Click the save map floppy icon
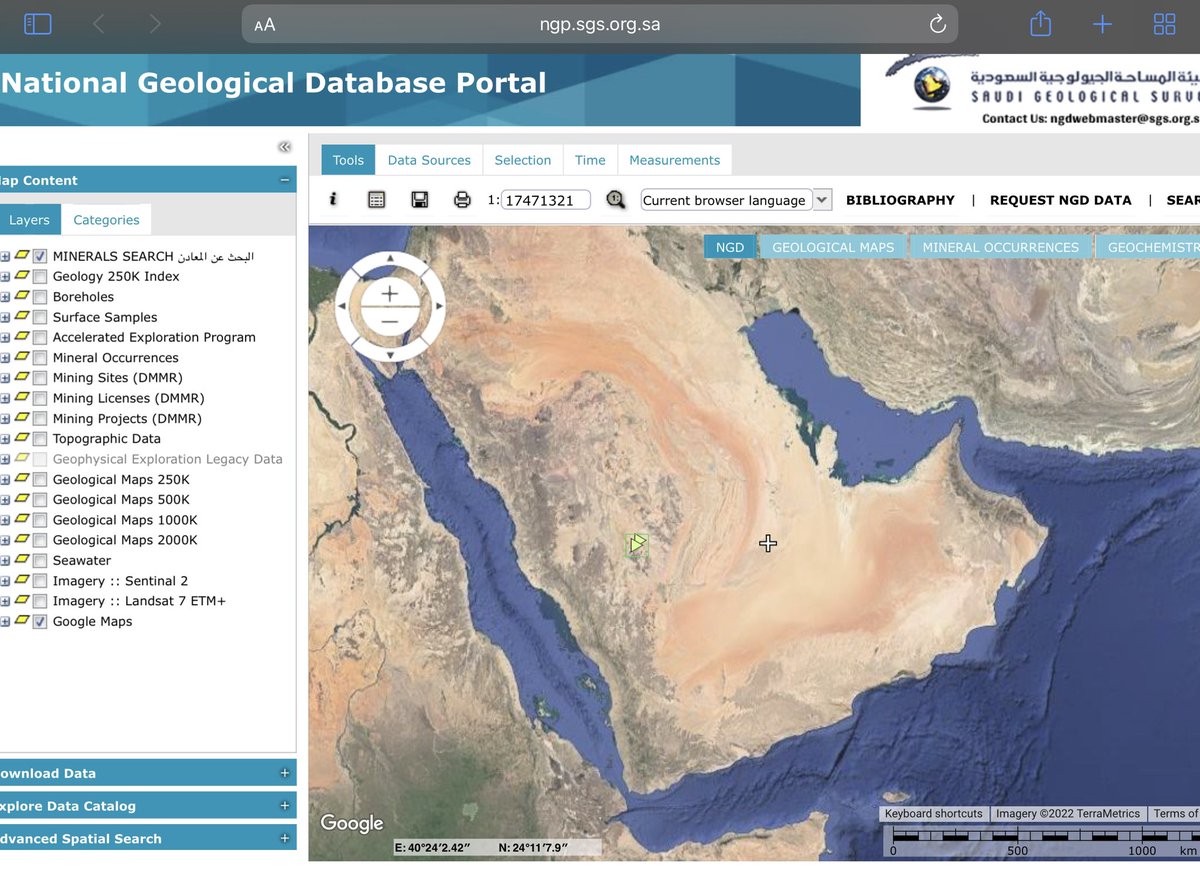1200x878 pixels. point(420,200)
